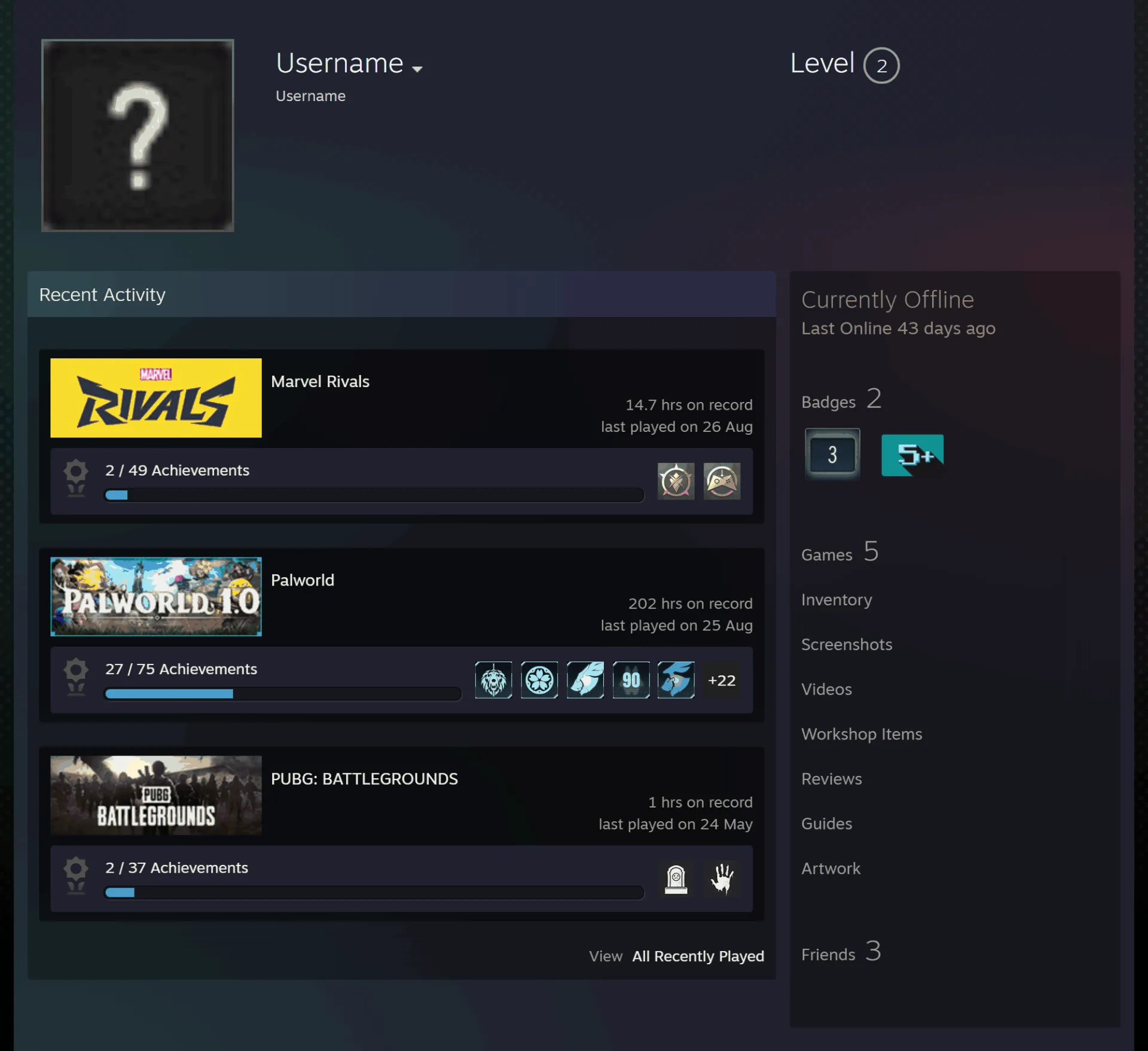Expand the Username dropdown arrow
This screenshot has width=1148, height=1051.
[417, 69]
